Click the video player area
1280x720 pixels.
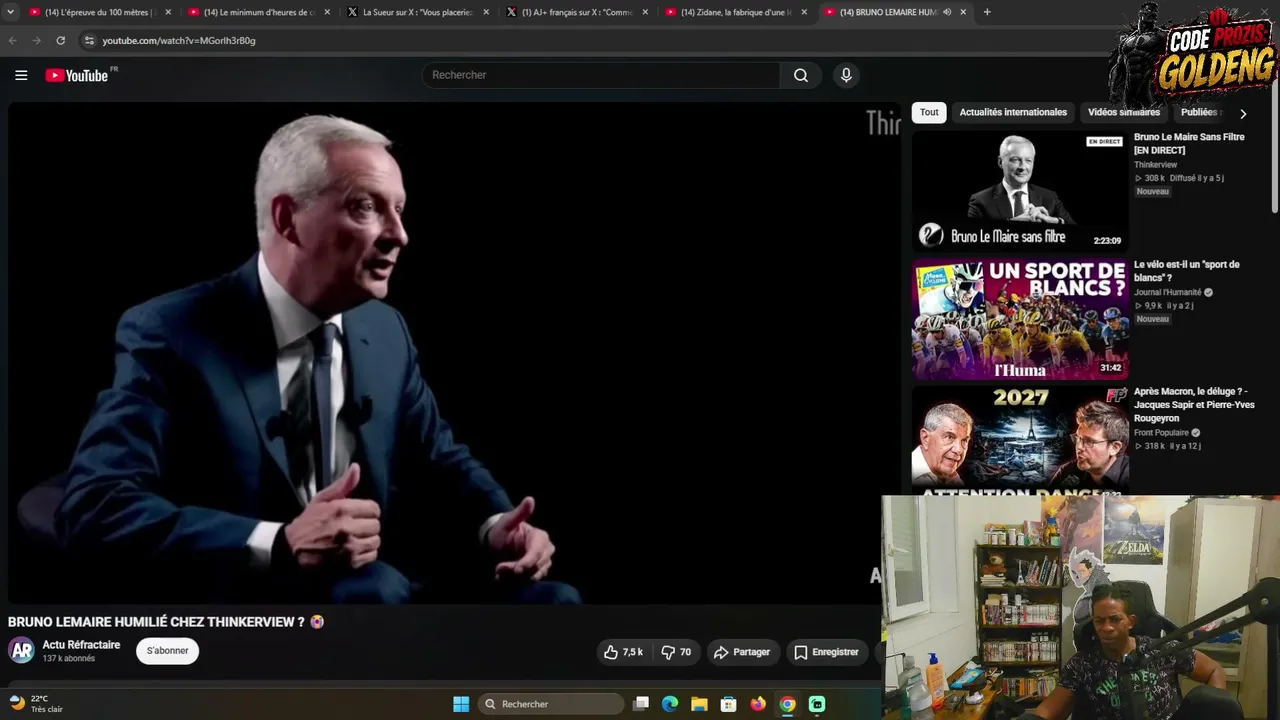455,352
